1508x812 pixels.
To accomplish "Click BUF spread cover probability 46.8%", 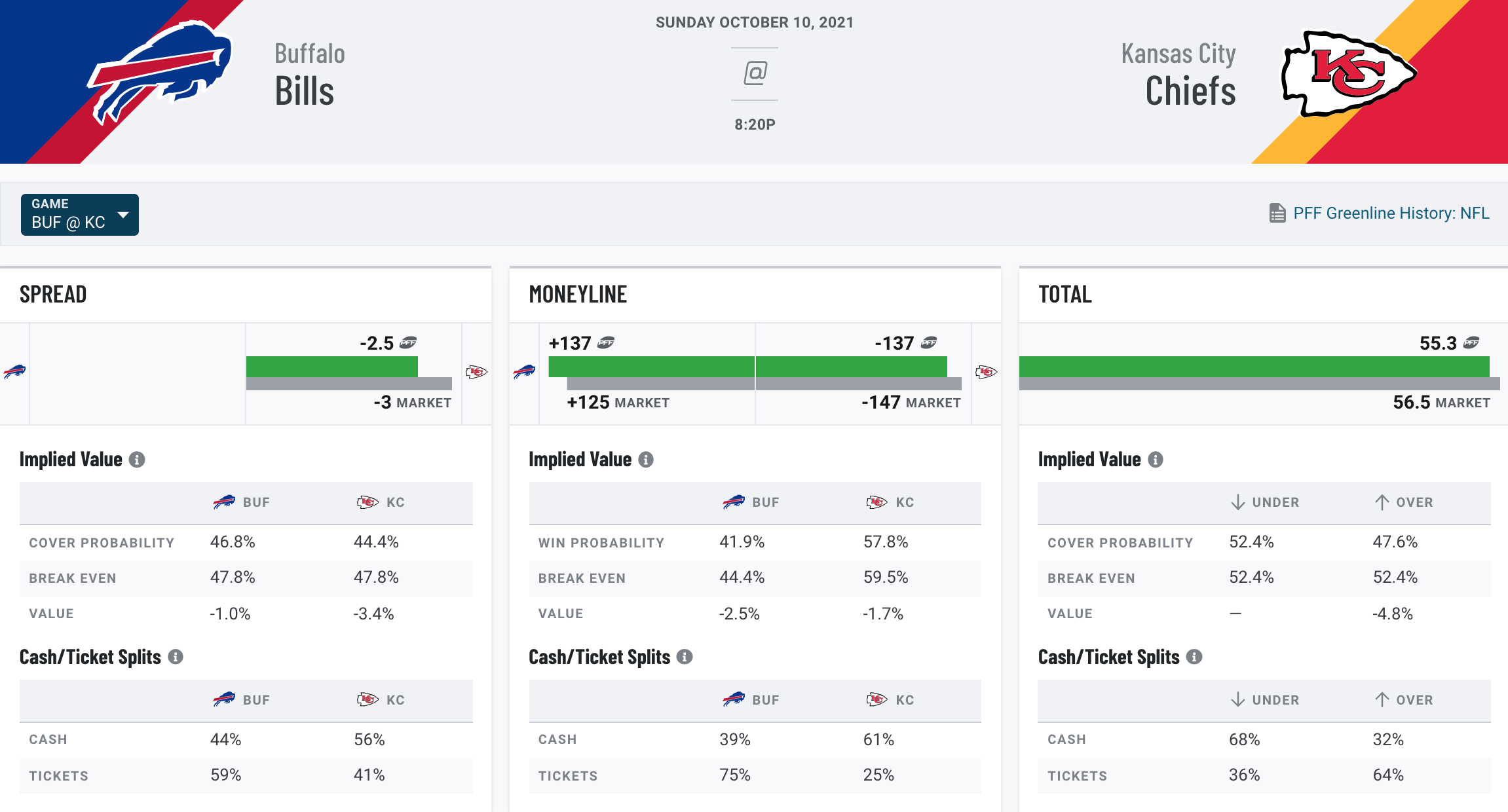I will [233, 542].
